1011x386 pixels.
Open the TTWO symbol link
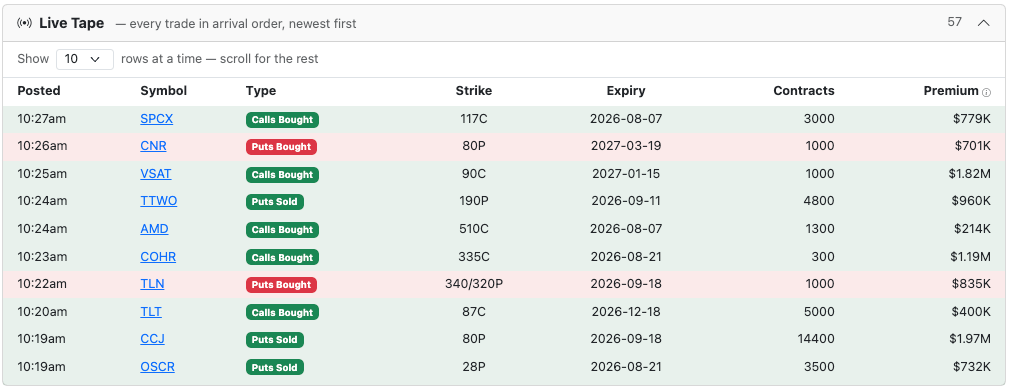[x=159, y=201]
